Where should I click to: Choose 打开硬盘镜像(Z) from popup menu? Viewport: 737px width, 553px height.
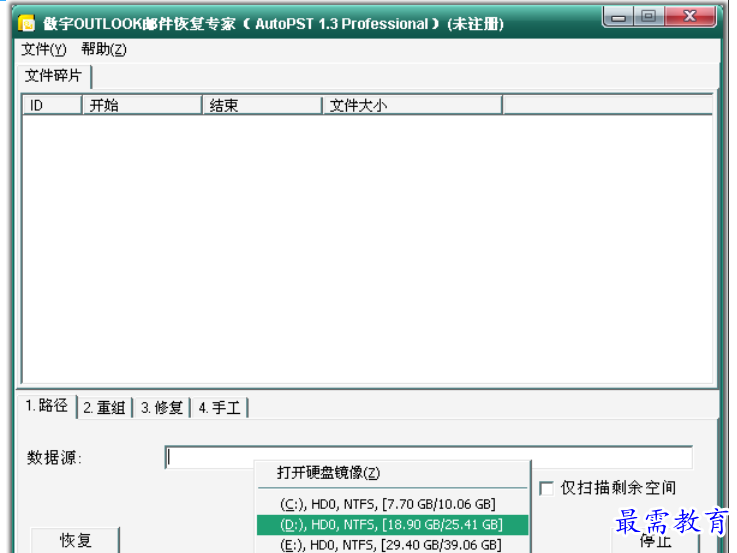[393, 473]
